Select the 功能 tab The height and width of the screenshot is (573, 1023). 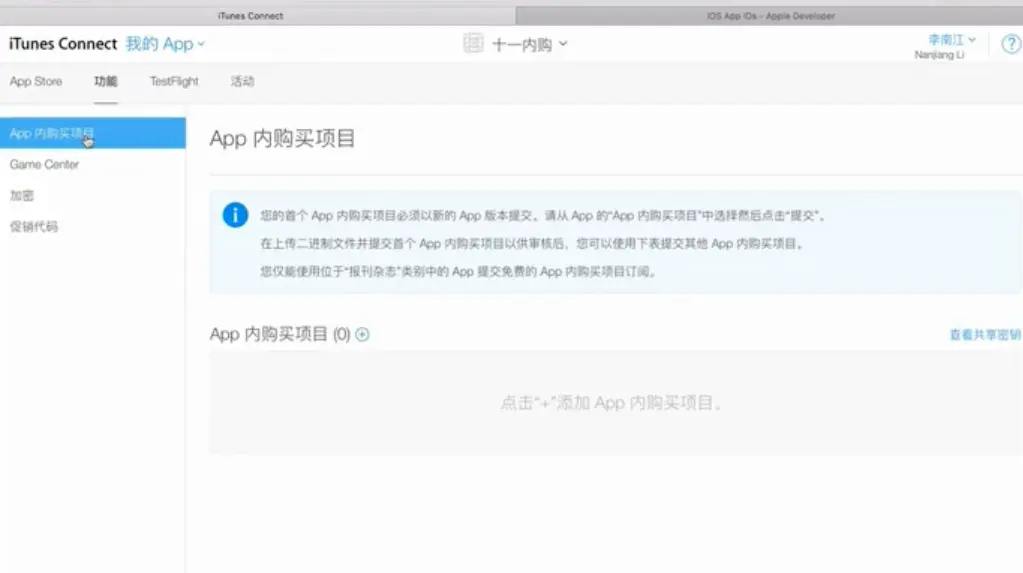pyautogui.click(x=105, y=82)
